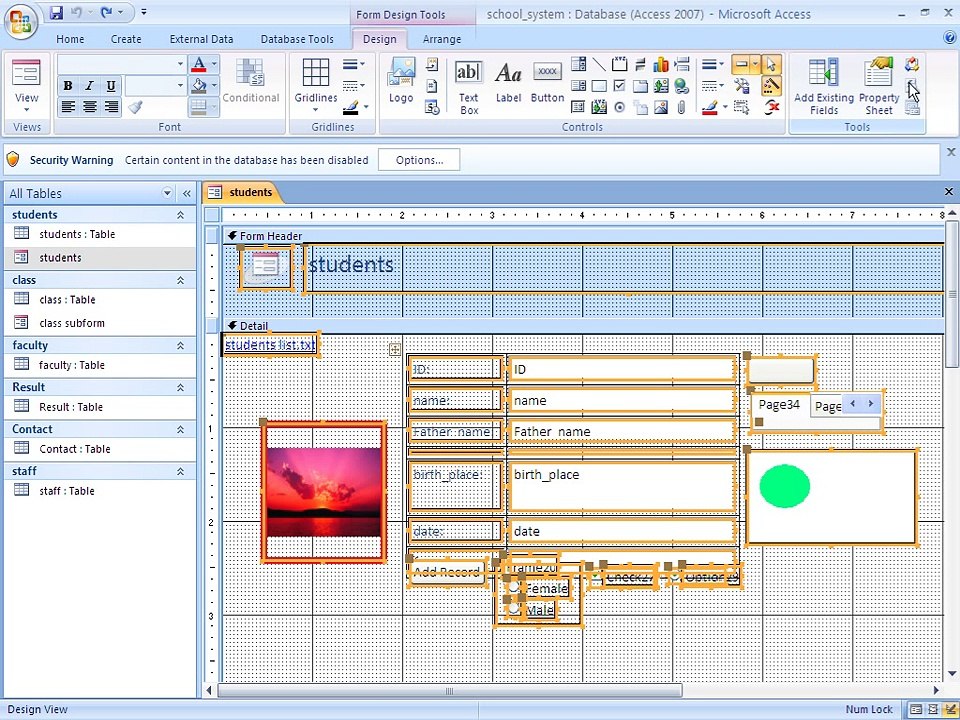Open the View dropdown menu
960x720 pixels.
(26, 110)
